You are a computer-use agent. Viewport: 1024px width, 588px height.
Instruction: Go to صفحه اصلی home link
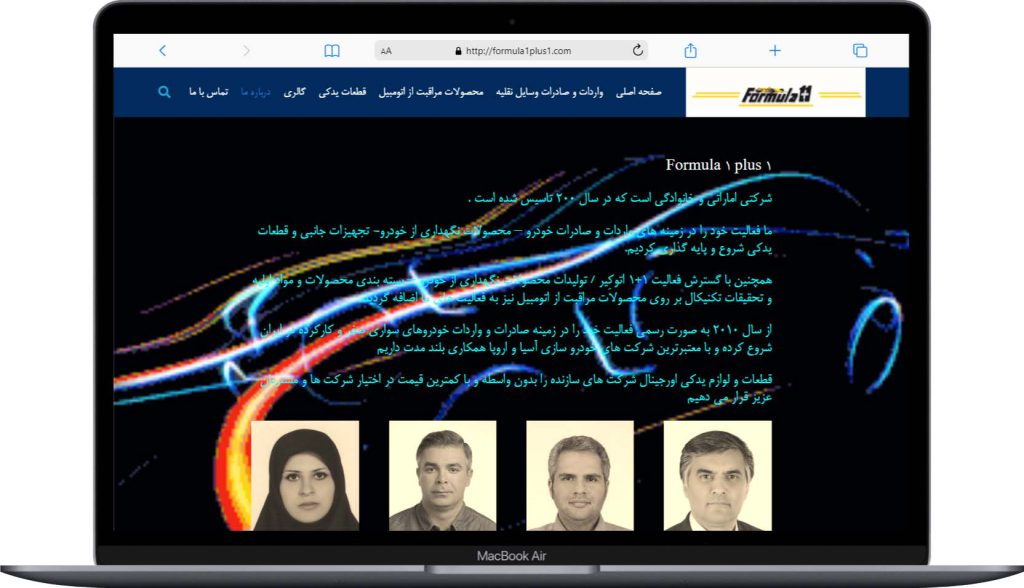[x=642, y=92]
